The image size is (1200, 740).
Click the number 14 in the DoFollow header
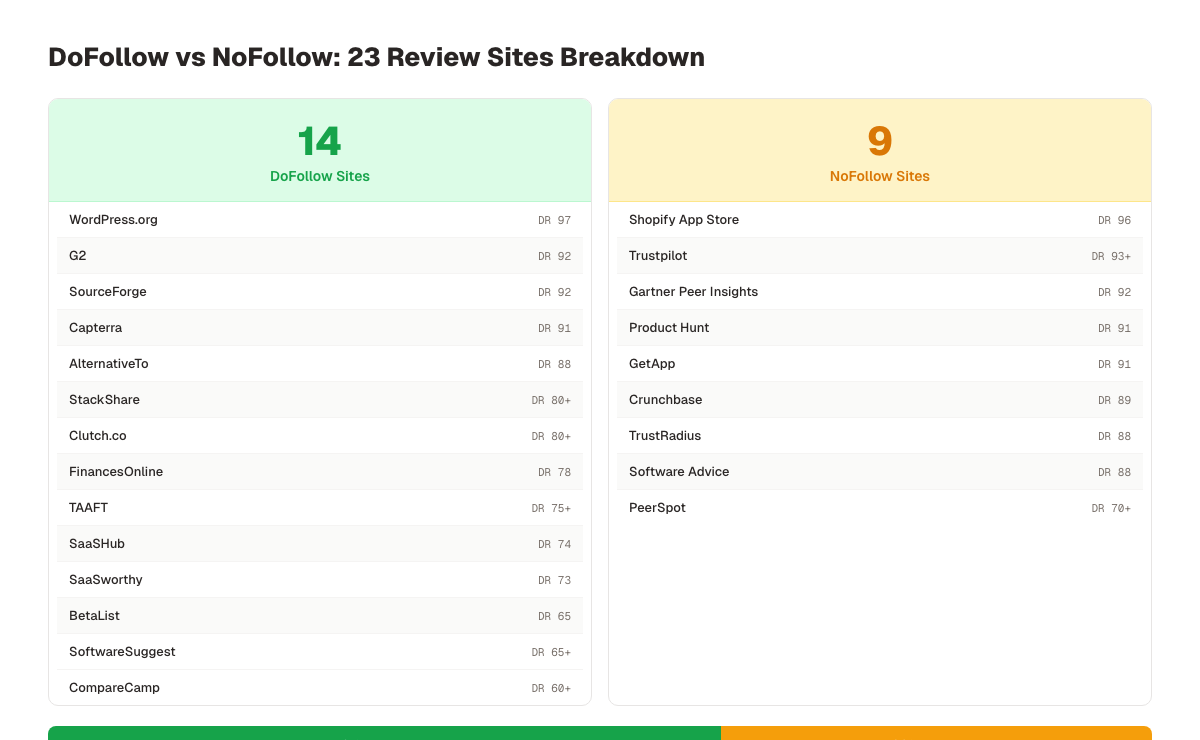coord(320,141)
